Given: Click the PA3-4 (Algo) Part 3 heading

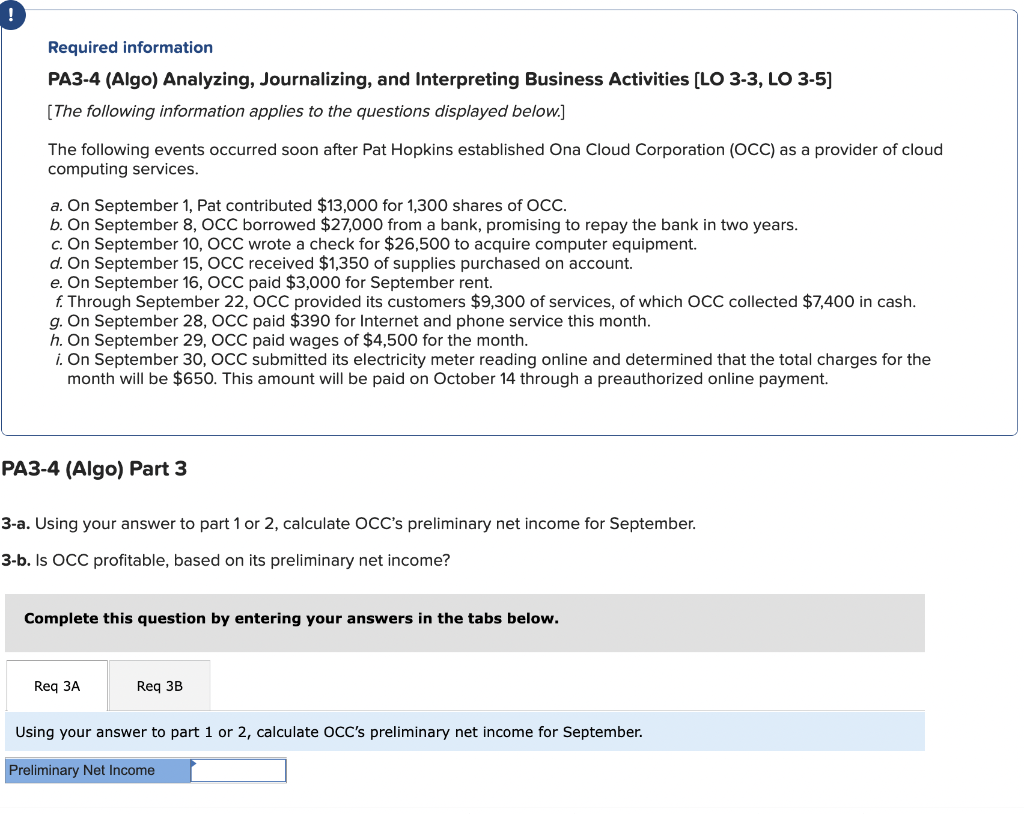Looking at the screenshot, I should coord(97,468).
